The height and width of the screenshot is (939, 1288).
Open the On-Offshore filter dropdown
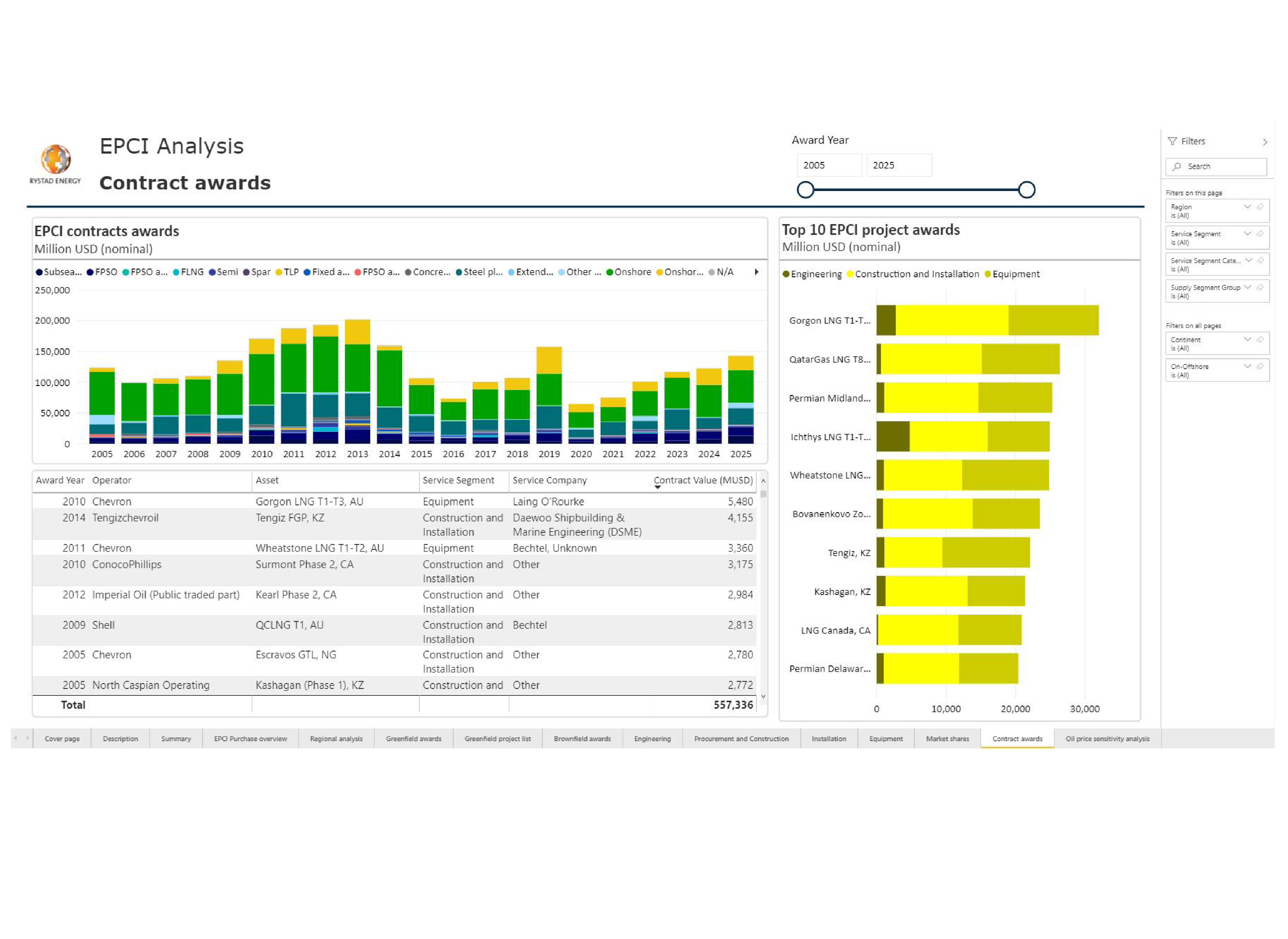point(1248,367)
